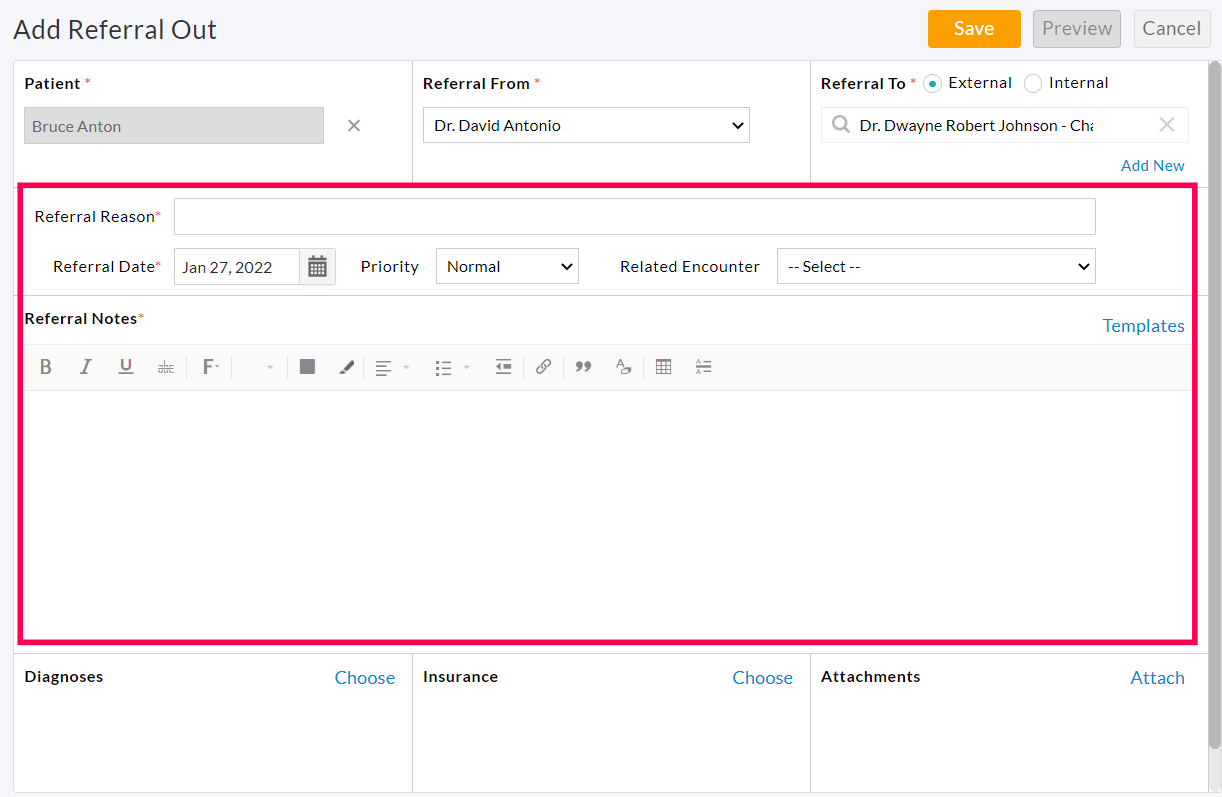Open Templates for referral notes
This screenshot has height=797, width=1222.
pyautogui.click(x=1143, y=325)
